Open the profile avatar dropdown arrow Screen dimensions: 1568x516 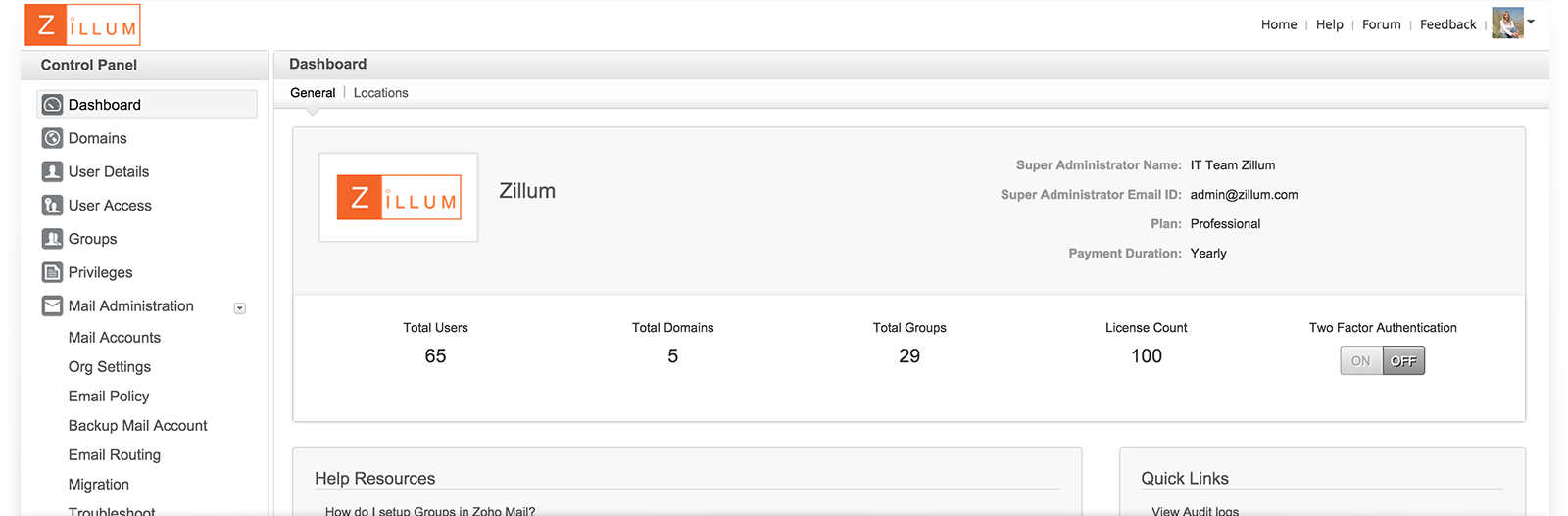[x=1531, y=22]
